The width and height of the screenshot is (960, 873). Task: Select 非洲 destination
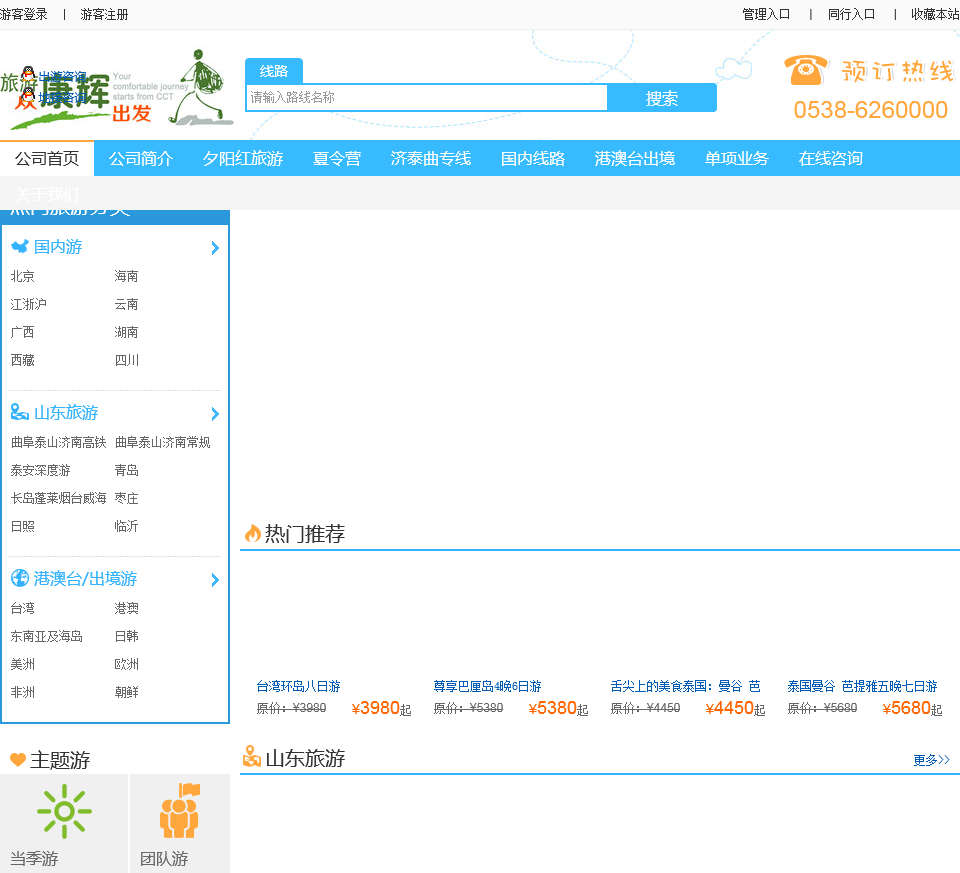pos(23,692)
